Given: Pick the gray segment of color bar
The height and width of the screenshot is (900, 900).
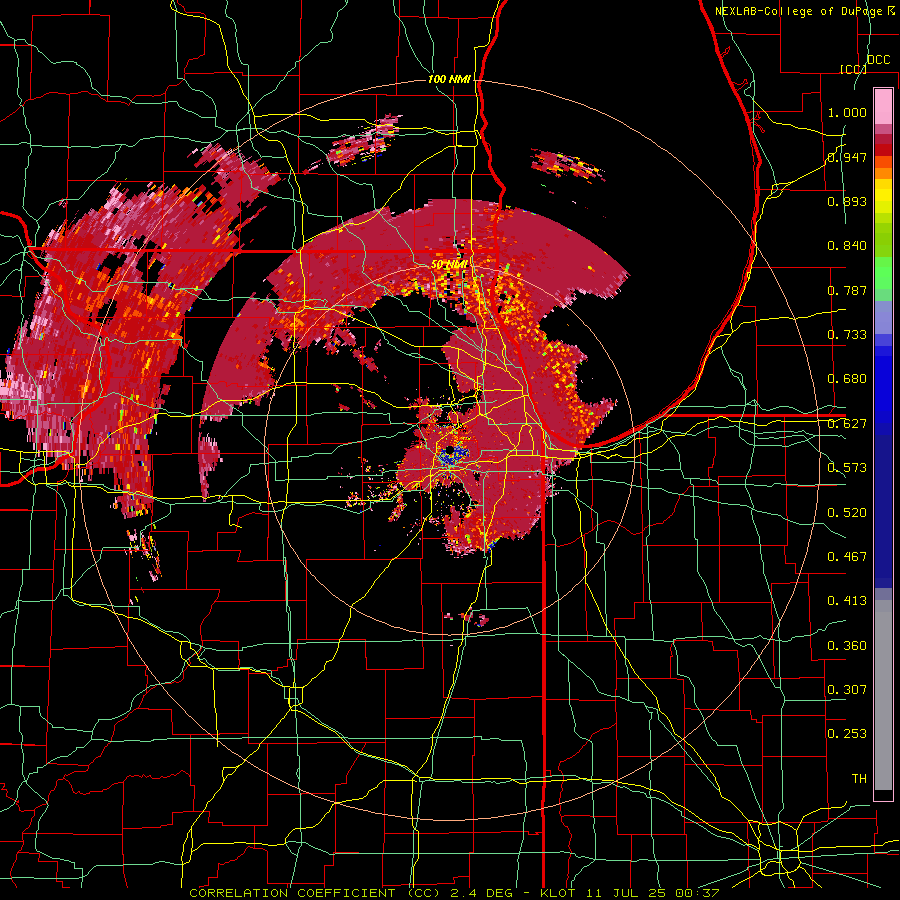Looking at the screenshot, I should coord(883,695).
